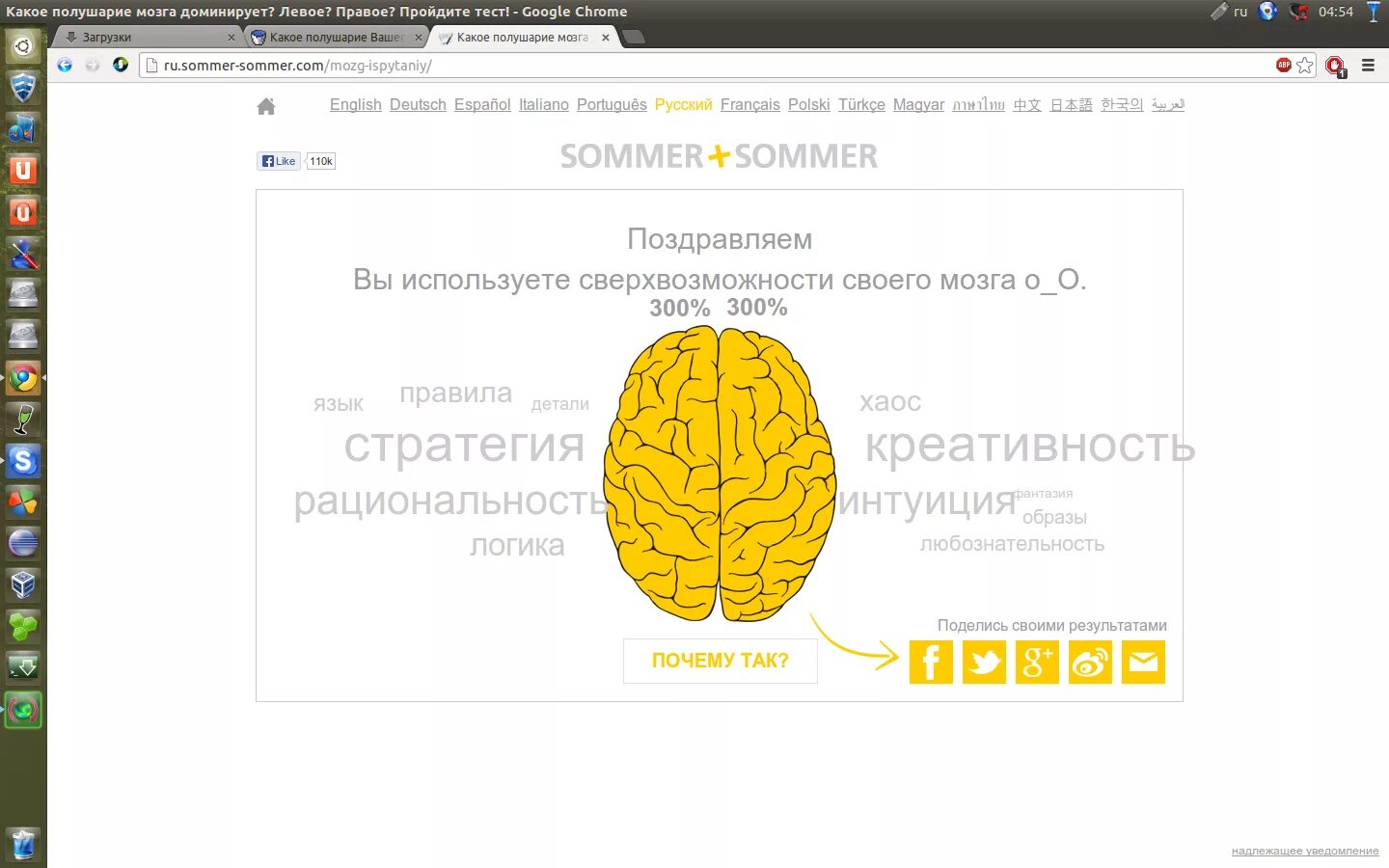
Task: Share results on Facebook
Action: tap(931, 662)
